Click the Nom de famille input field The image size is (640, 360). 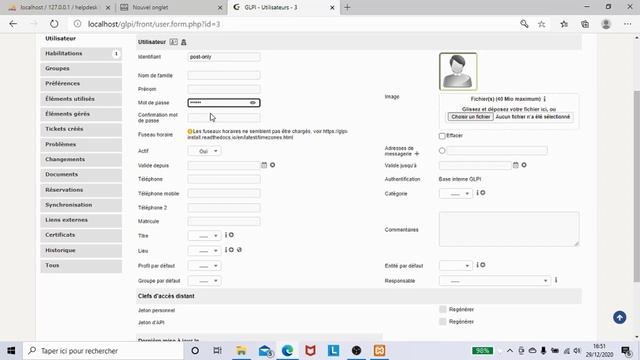pos(224,75)
